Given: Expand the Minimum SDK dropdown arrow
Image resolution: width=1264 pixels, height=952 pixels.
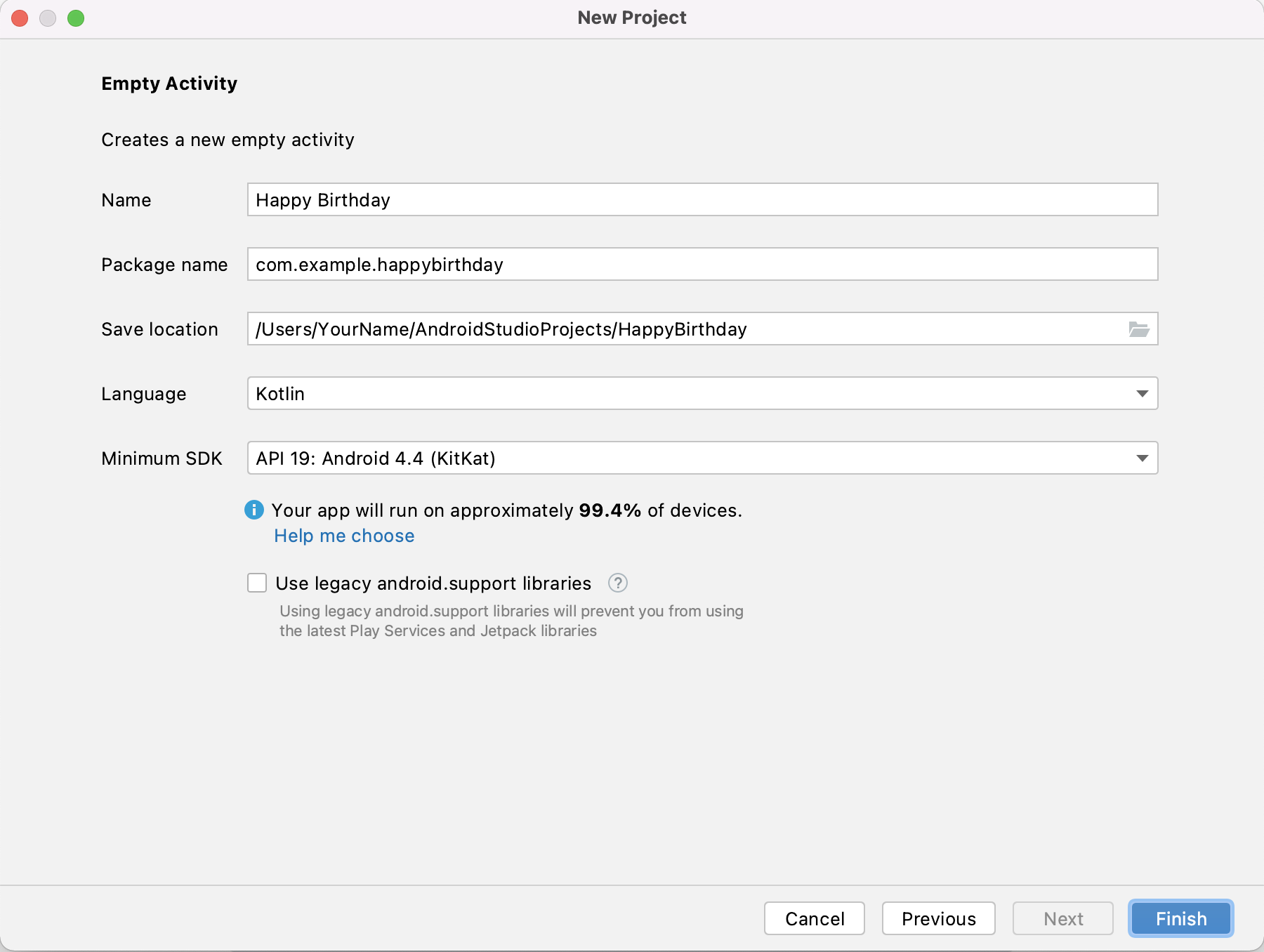Looking at the screenshot, I should 1142,458.
